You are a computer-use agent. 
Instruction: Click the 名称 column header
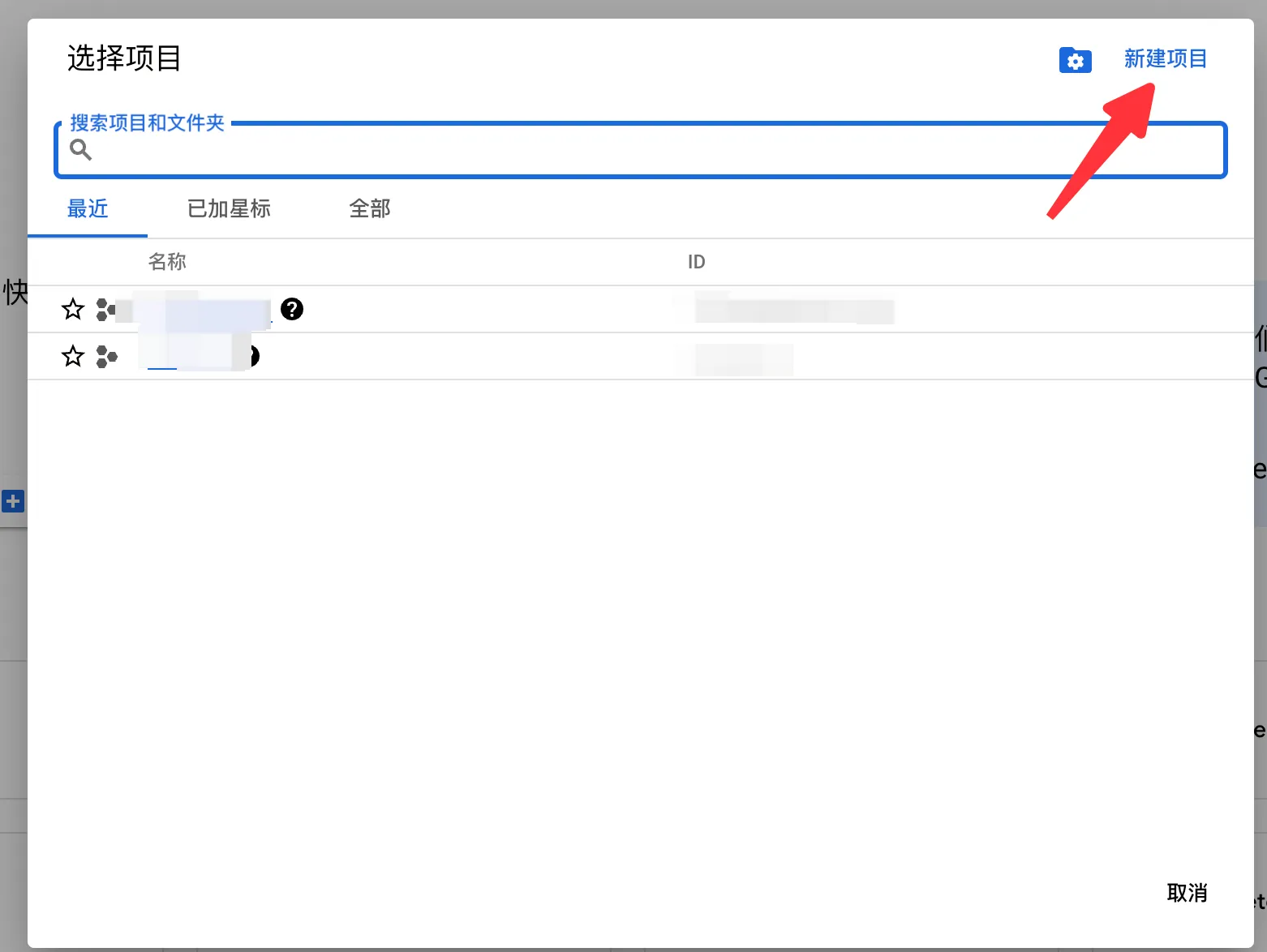click(x=167, y=262)
